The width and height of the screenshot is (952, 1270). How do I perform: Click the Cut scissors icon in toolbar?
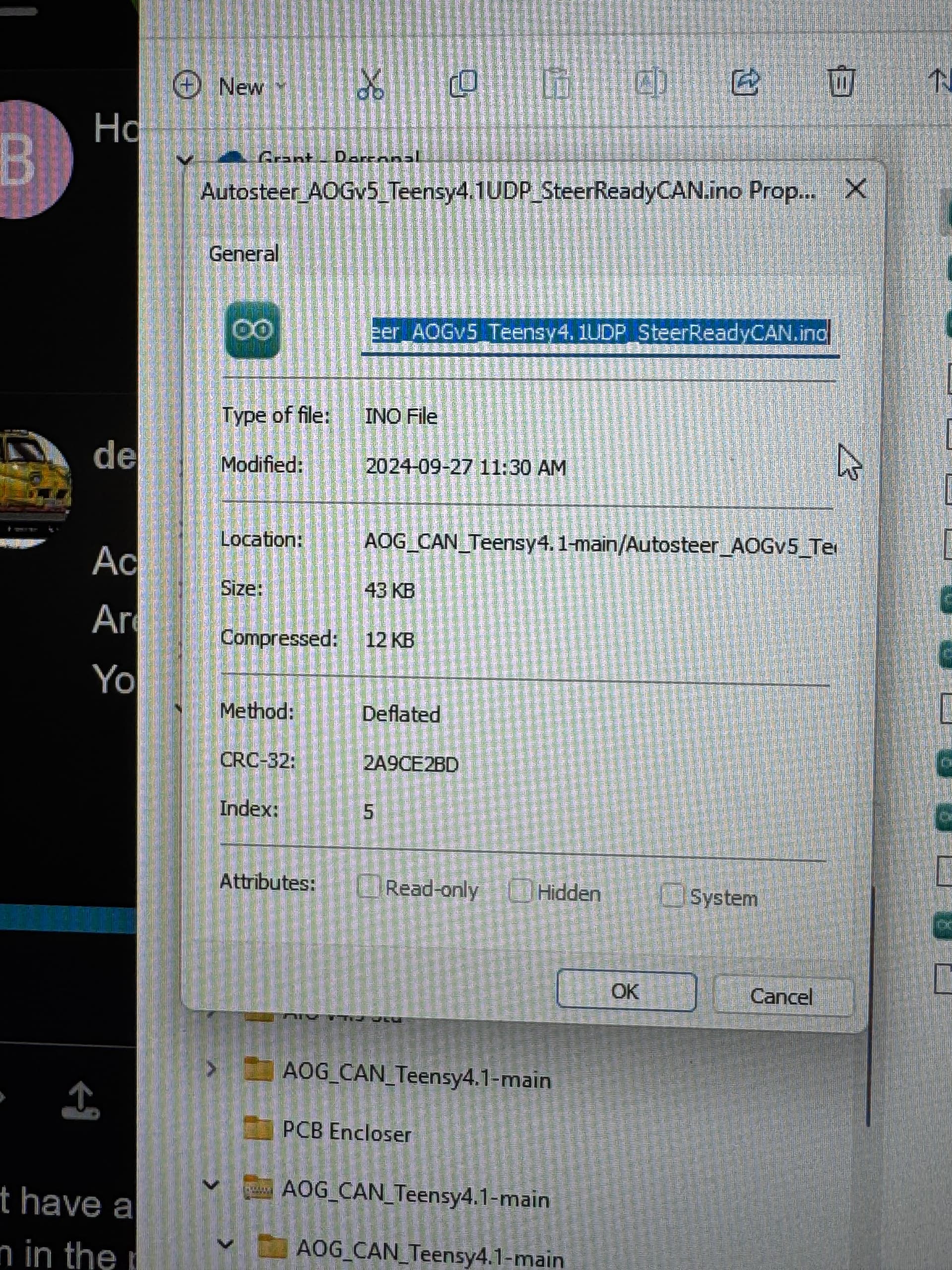point(371,85)
